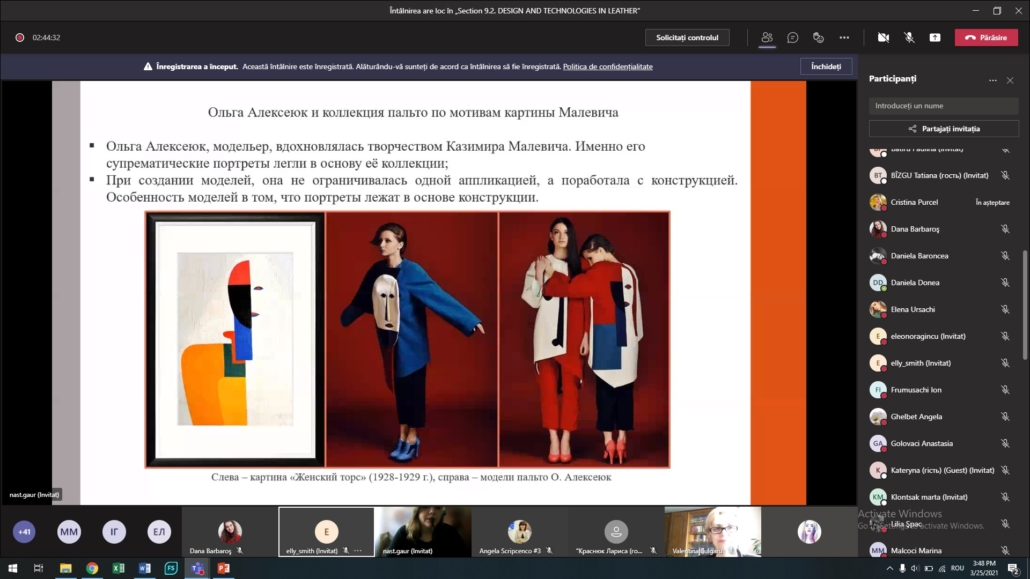This screenshot has height=579, width=1030.
Task: Click the ЕЛ participant avatar
Action: click(x=159, y=532)
